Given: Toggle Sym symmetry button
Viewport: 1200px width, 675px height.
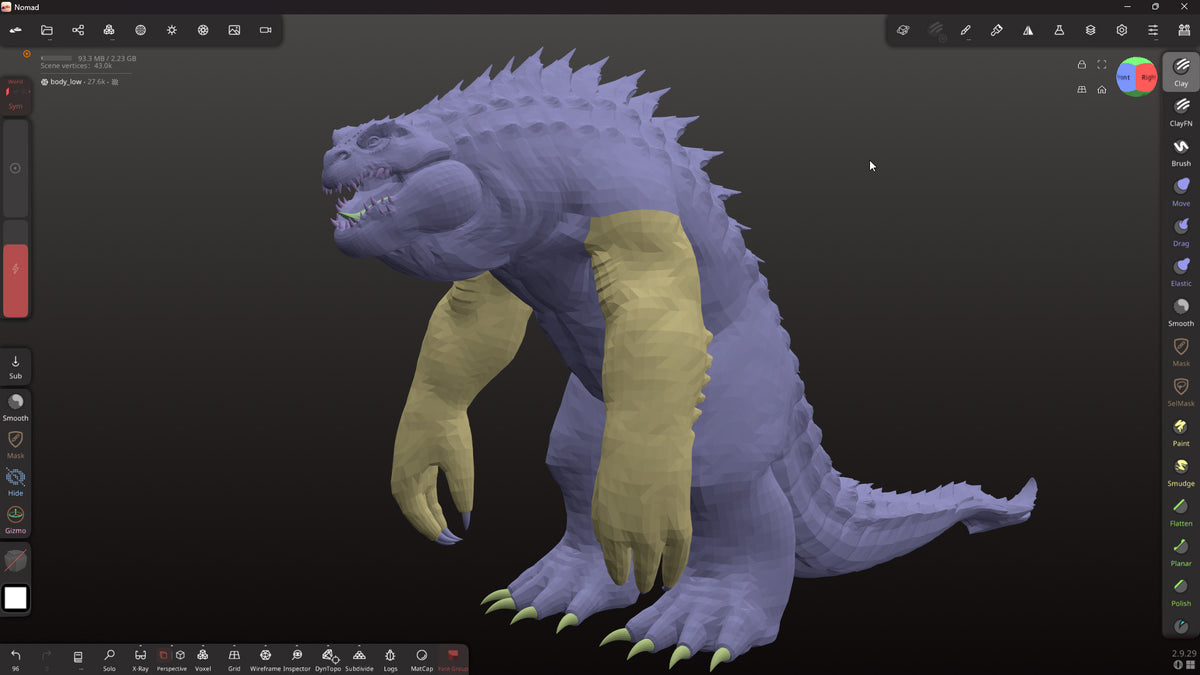Looking at the screenshot, I should click(x=15, y=94).
